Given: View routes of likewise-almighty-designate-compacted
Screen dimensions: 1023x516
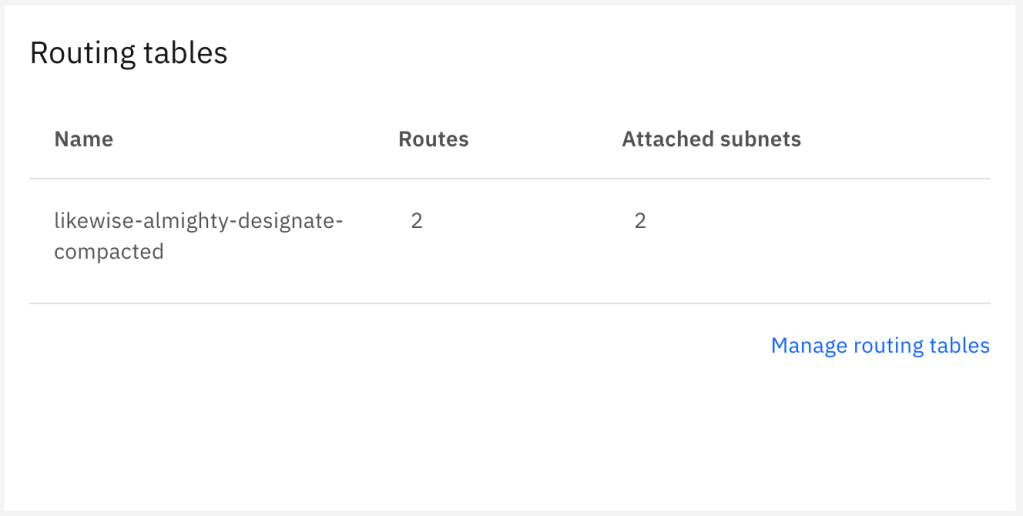Looking at the screenshot, I should (x=417, y=221).
